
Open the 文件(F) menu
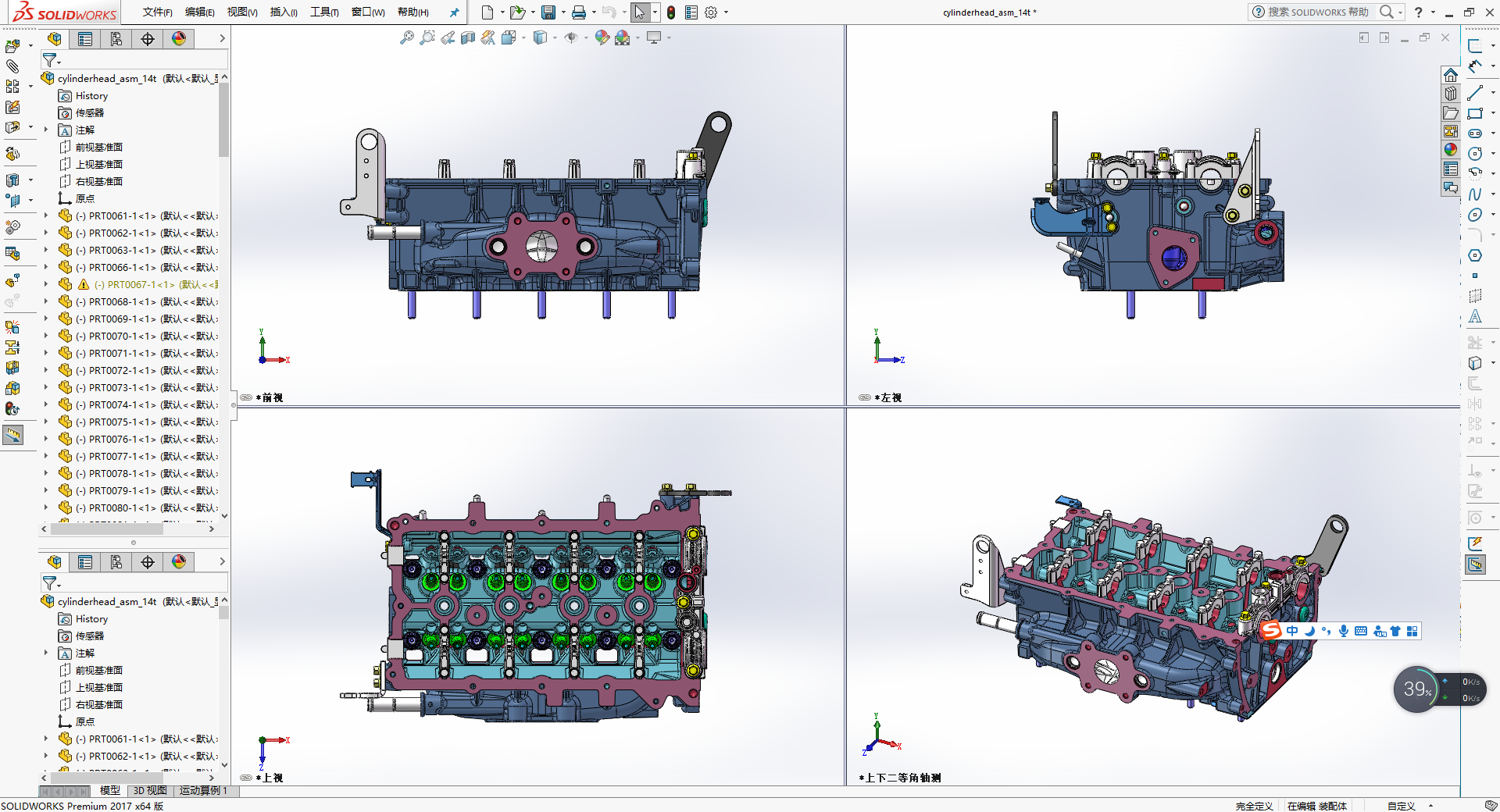click(x=158, y=12)
